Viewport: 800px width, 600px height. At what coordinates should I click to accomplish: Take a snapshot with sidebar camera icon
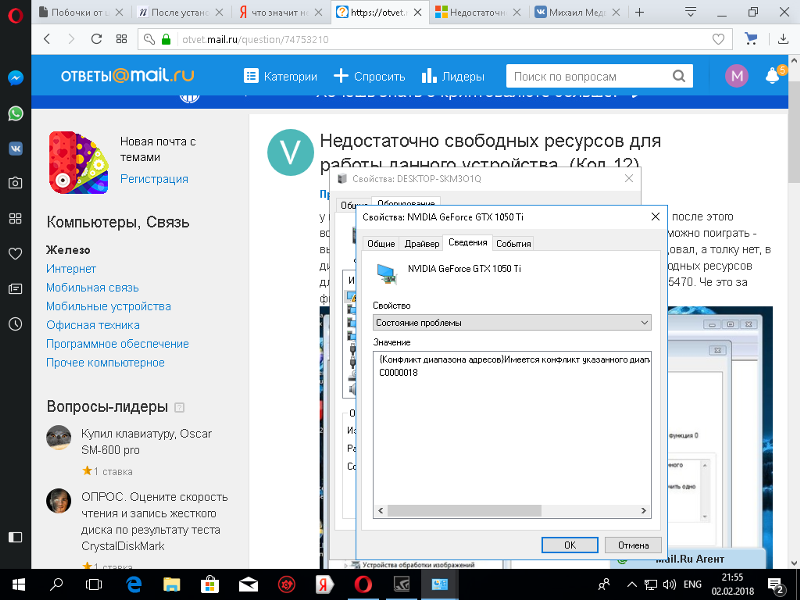pyautogui.click(x=15, y=183)
